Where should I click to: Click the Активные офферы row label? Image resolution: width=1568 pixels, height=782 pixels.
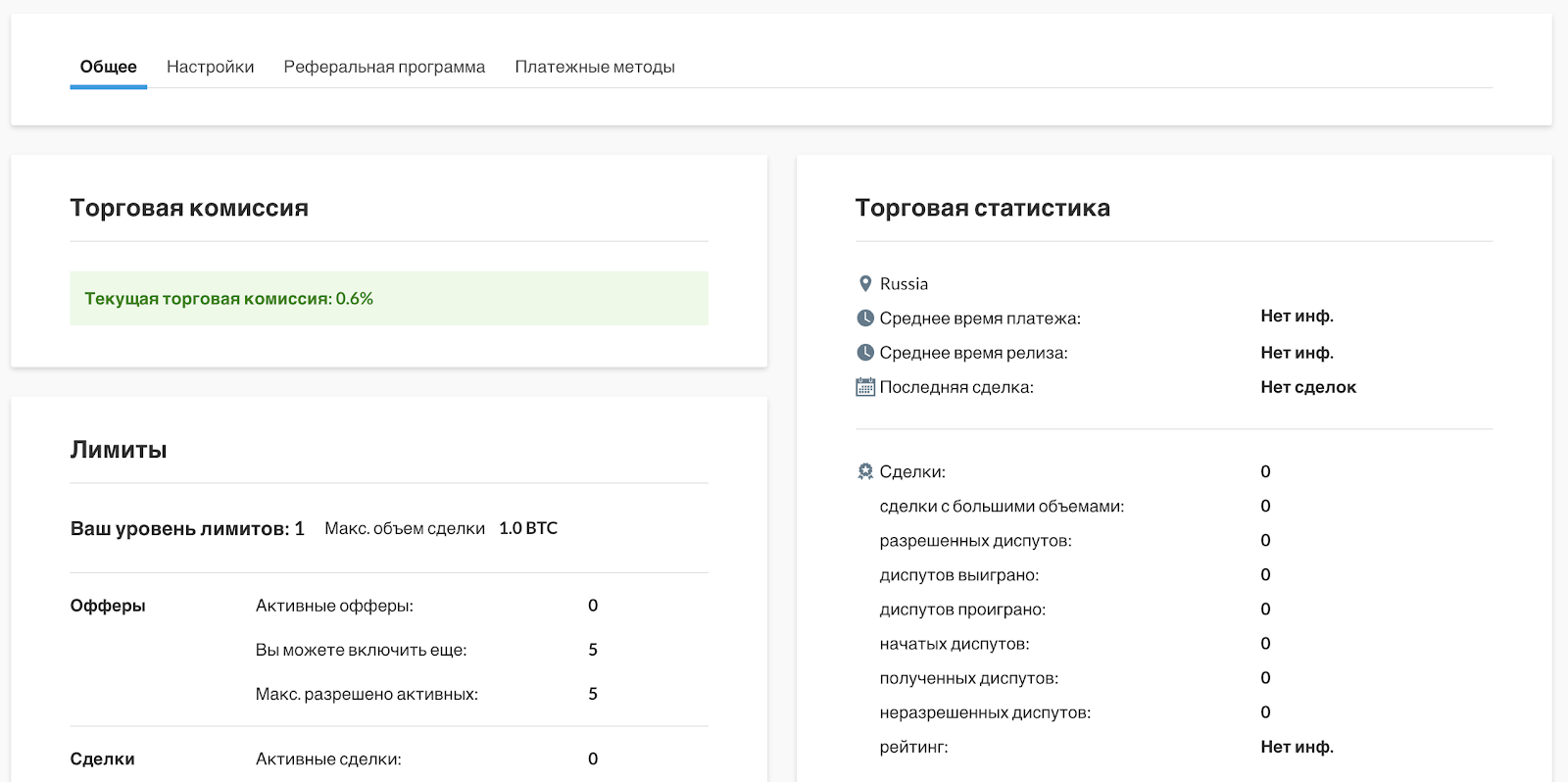(x=334, y=606)
